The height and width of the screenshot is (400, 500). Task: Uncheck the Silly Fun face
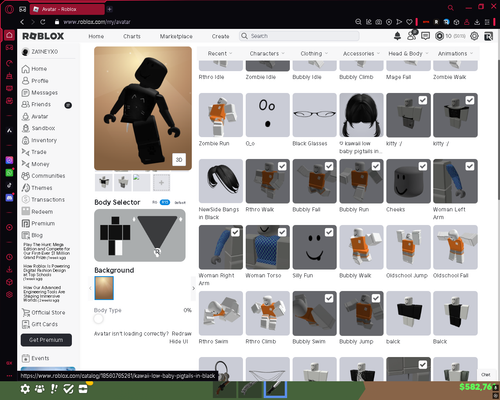329,232
